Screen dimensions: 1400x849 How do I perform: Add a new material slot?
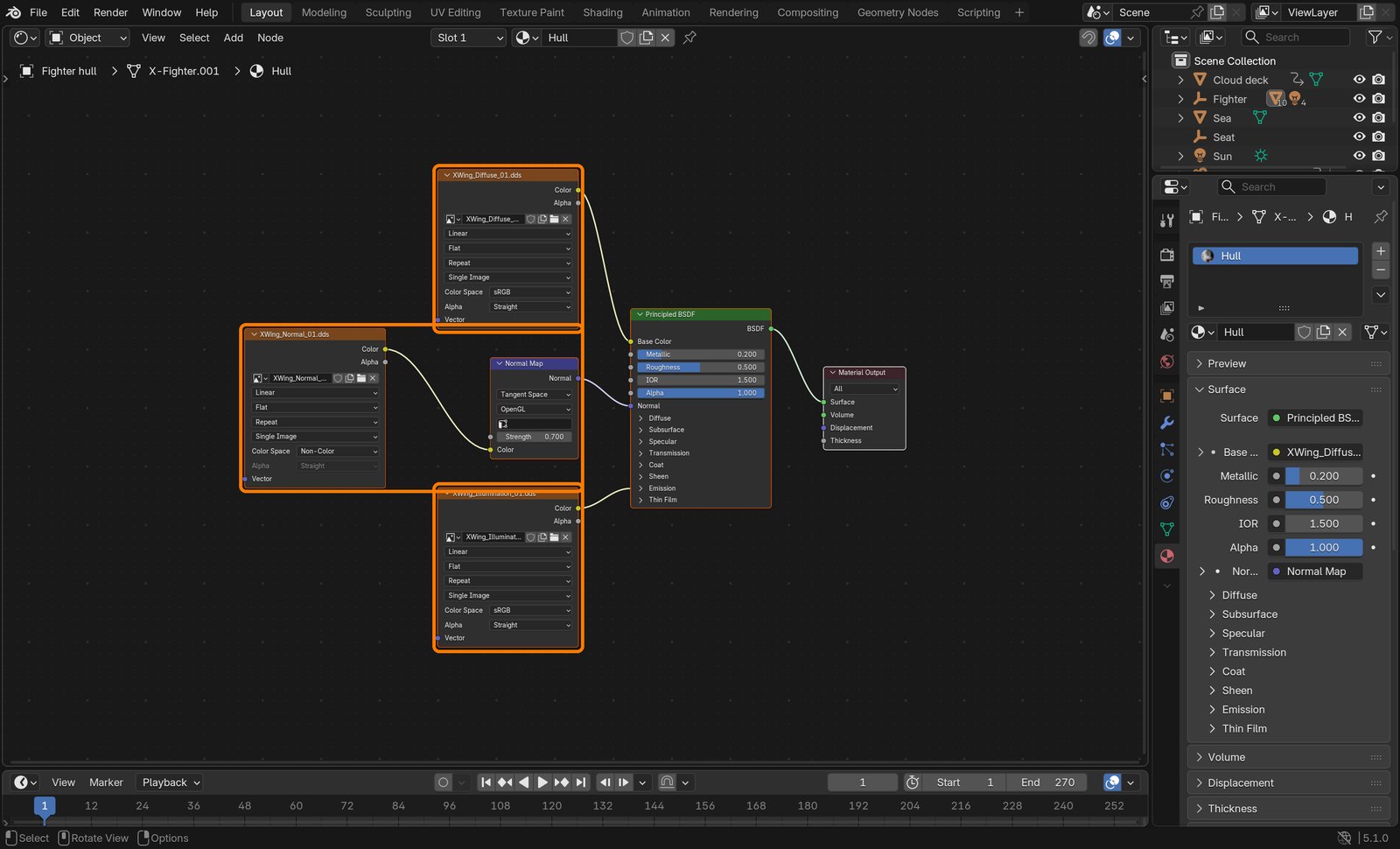tap(1381, 251)
